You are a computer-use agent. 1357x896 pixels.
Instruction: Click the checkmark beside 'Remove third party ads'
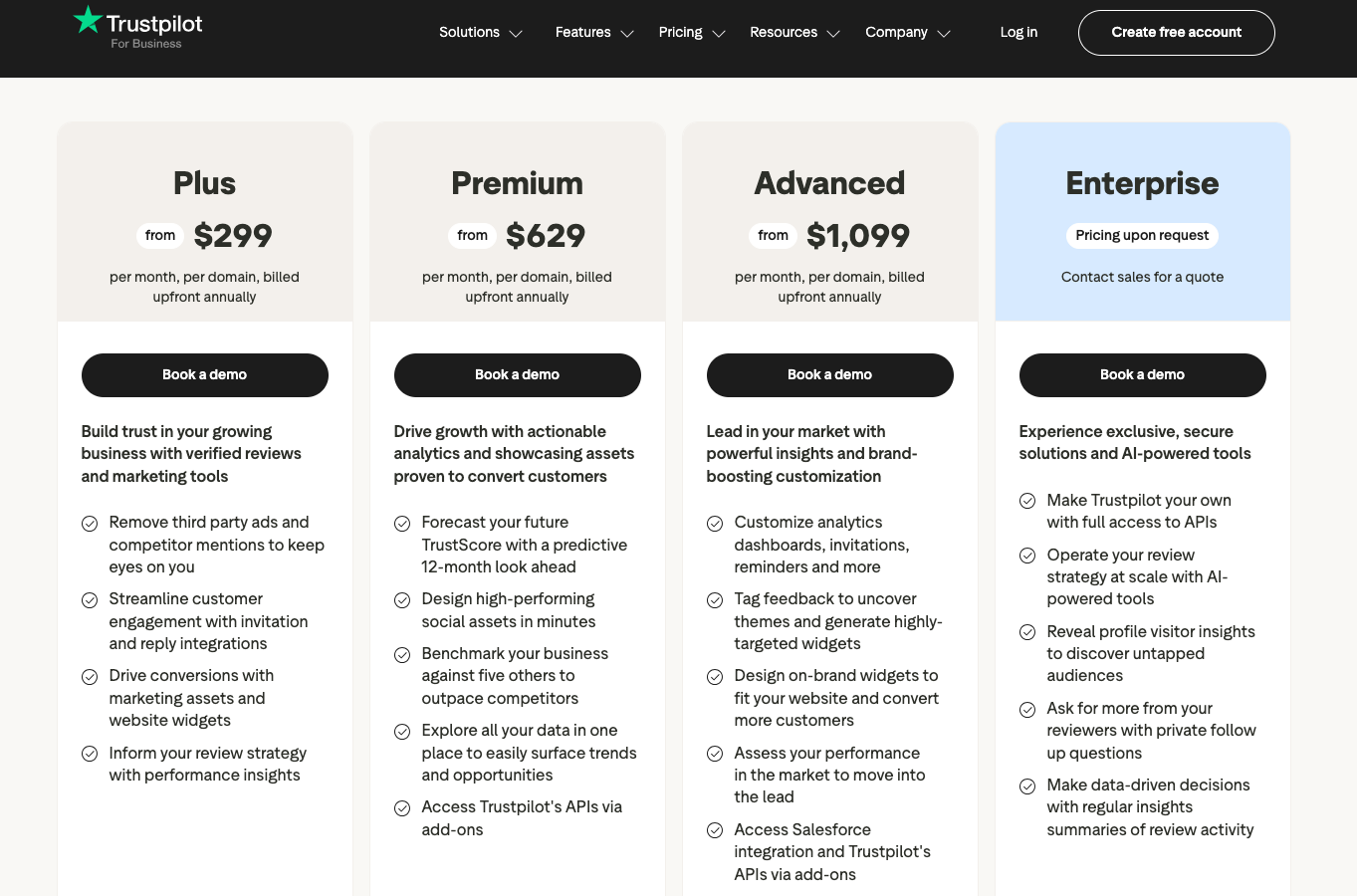pos(90,523)
